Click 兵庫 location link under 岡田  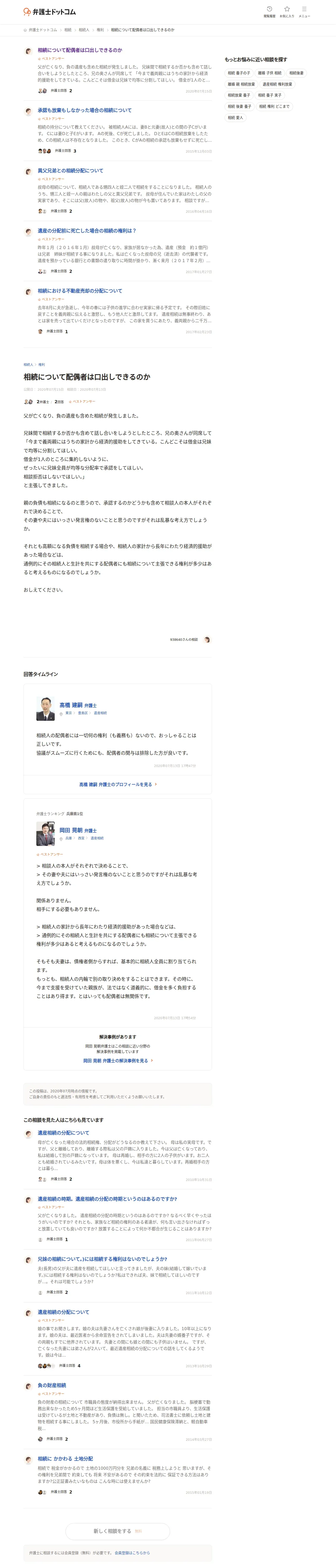[68, 838]
